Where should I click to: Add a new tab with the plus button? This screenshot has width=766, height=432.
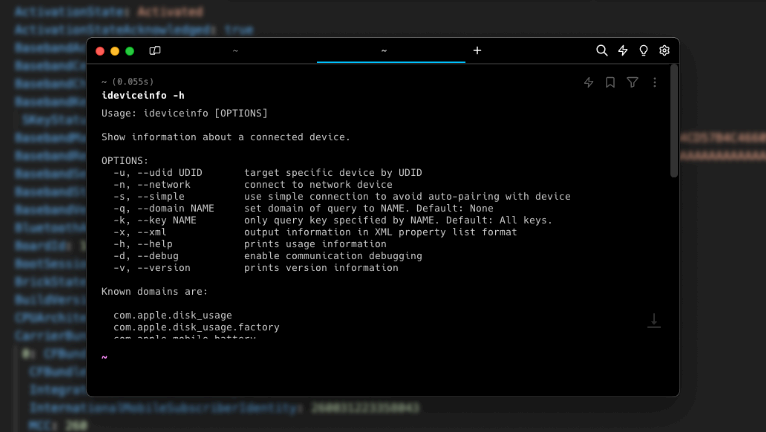[x=477, y=50]
